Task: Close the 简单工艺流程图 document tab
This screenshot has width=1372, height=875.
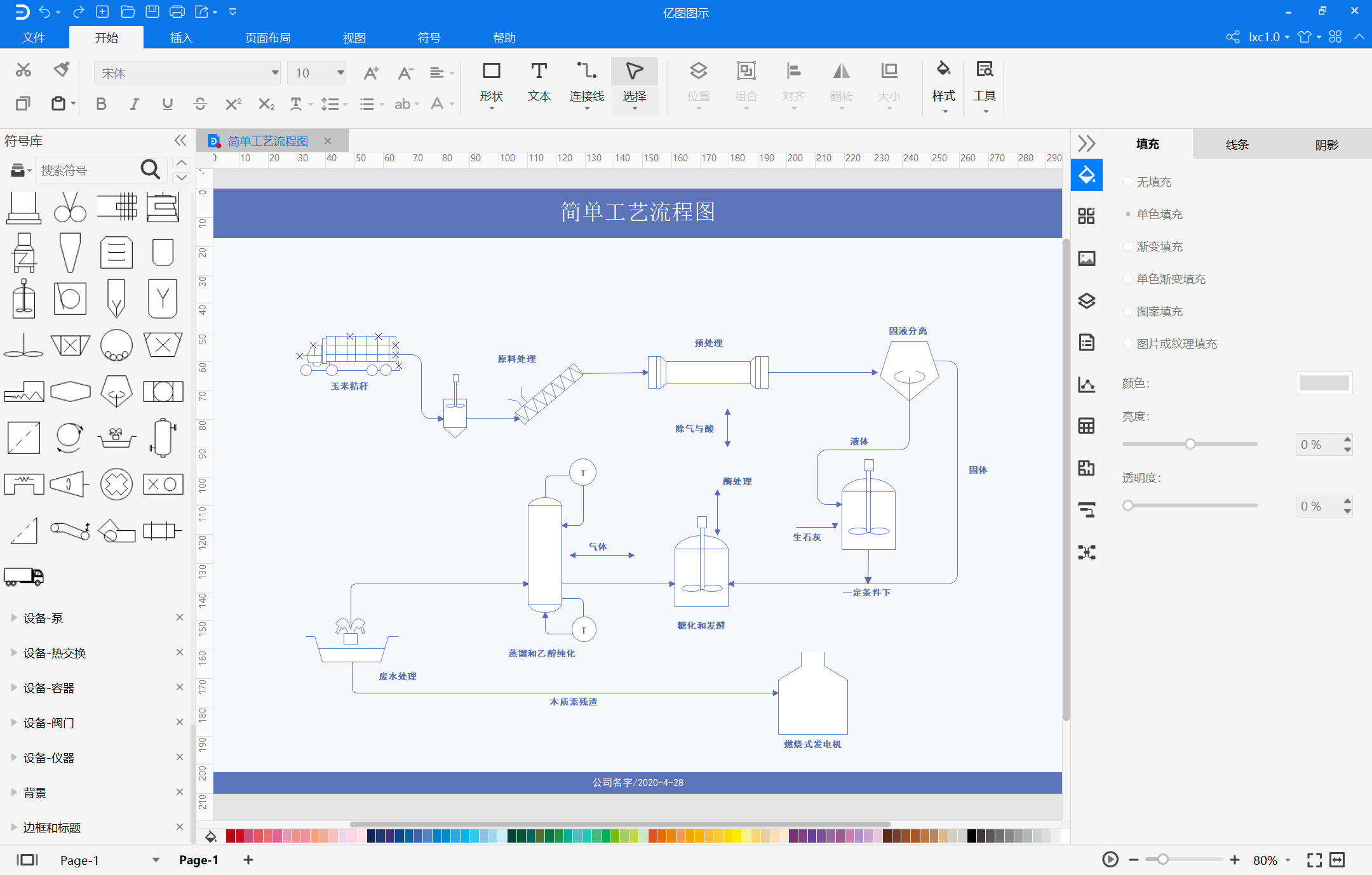Action: (328, 141)
